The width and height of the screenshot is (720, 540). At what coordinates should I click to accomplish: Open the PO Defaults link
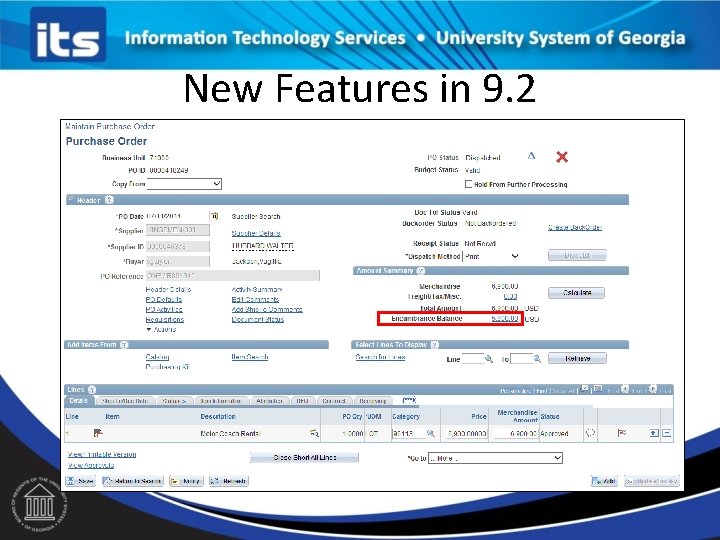pos(163,299)
